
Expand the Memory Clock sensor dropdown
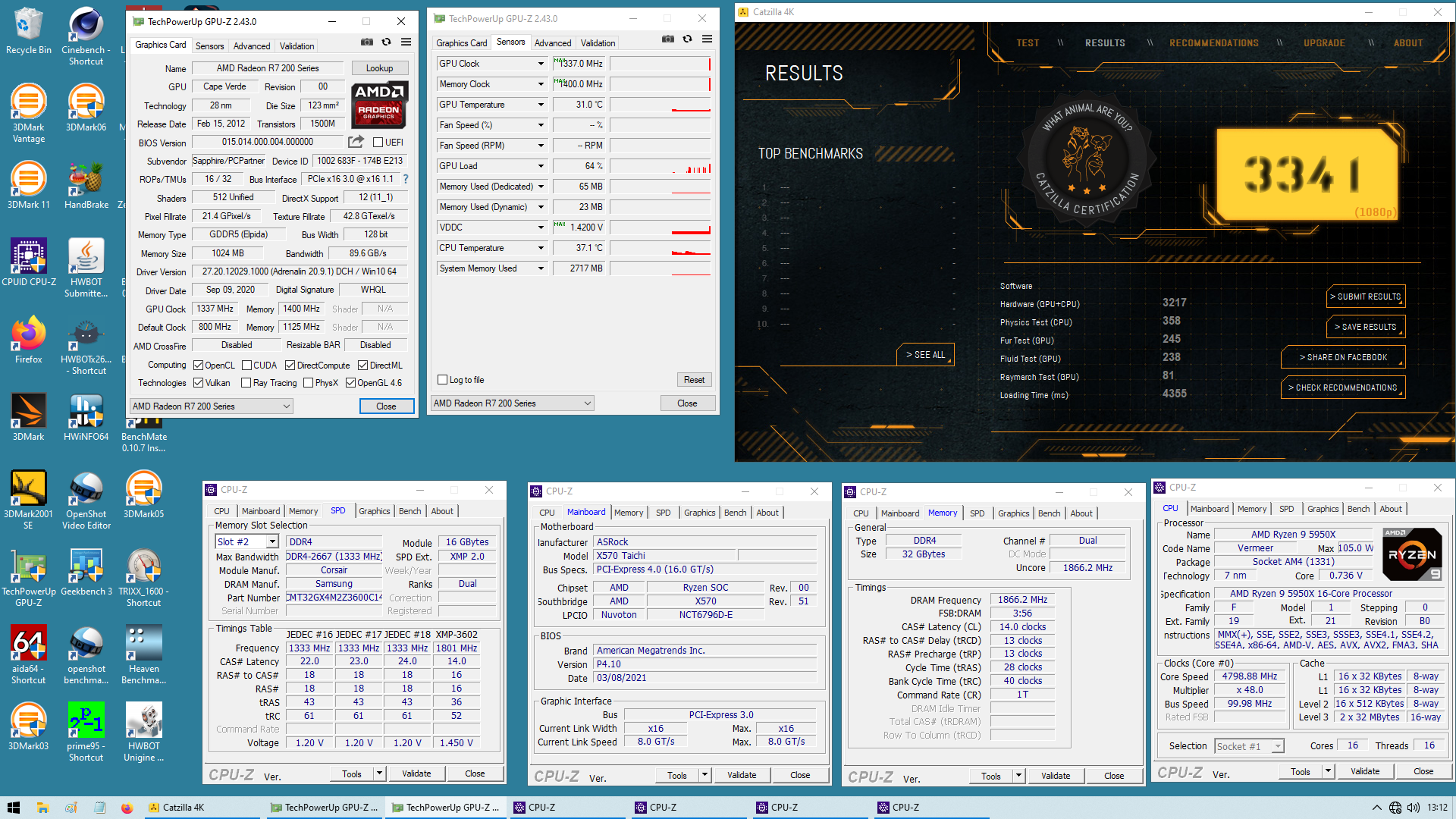[x=541, y=84]
